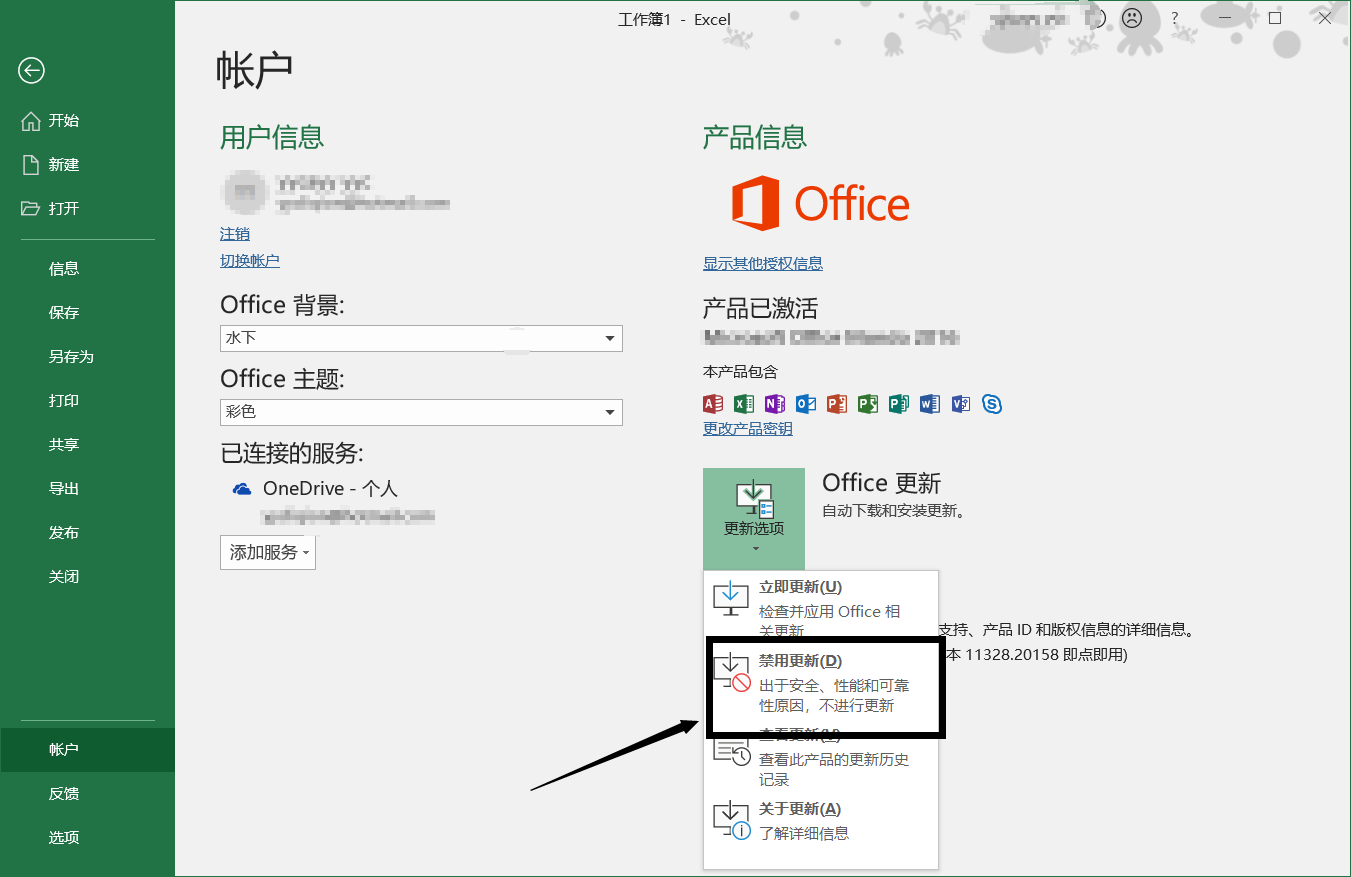Click the Excel product icon
This screenshot has width=1351, height=877.
744,404
